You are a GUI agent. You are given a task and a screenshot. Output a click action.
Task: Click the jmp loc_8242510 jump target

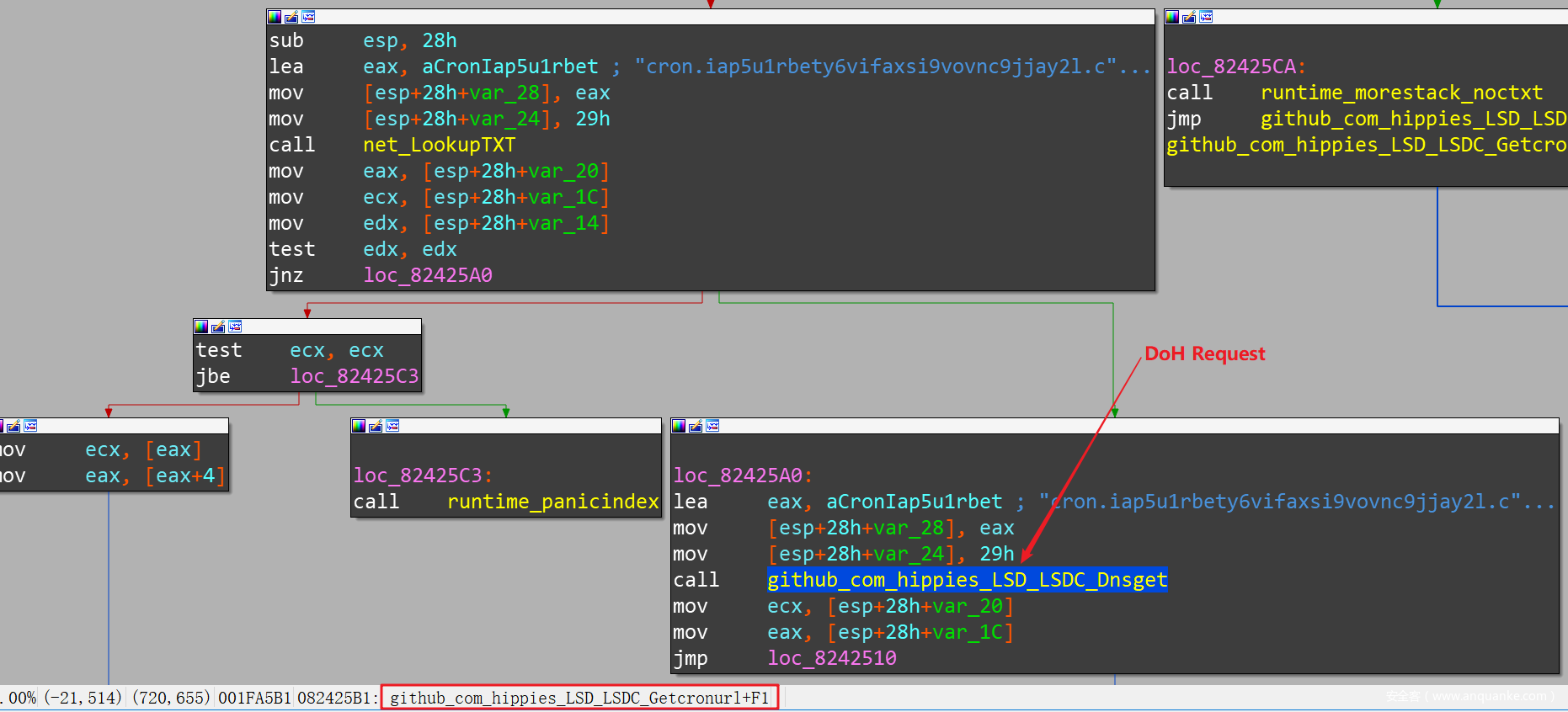pyautogui.click(x=832, y=658)
